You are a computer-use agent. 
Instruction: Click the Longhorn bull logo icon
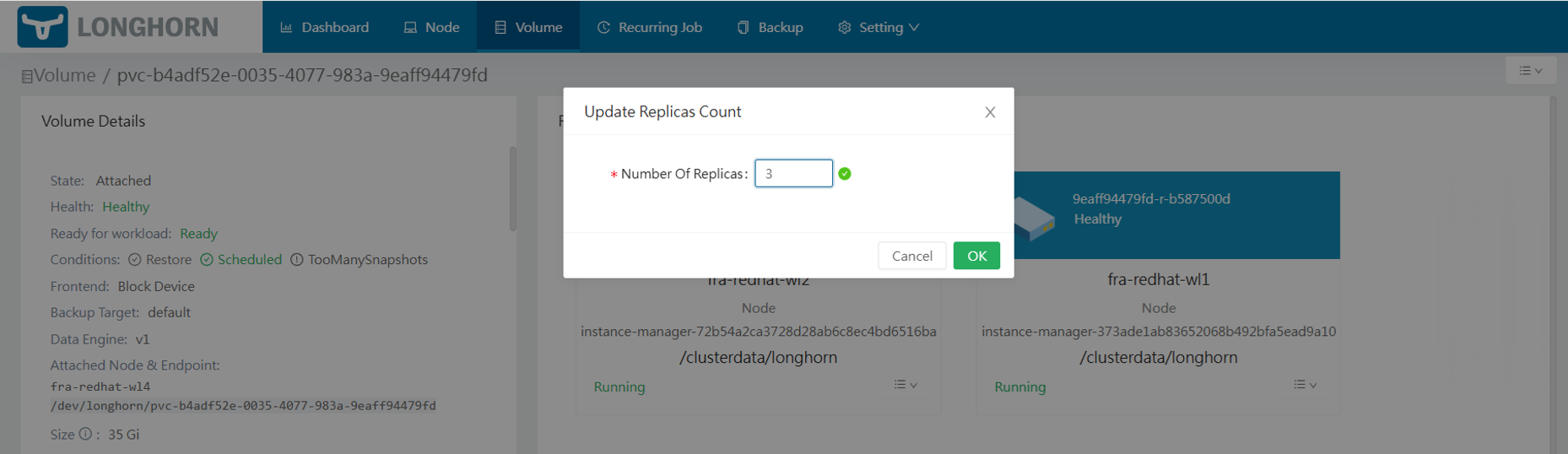pyautogui.click(x=42, y=27)
